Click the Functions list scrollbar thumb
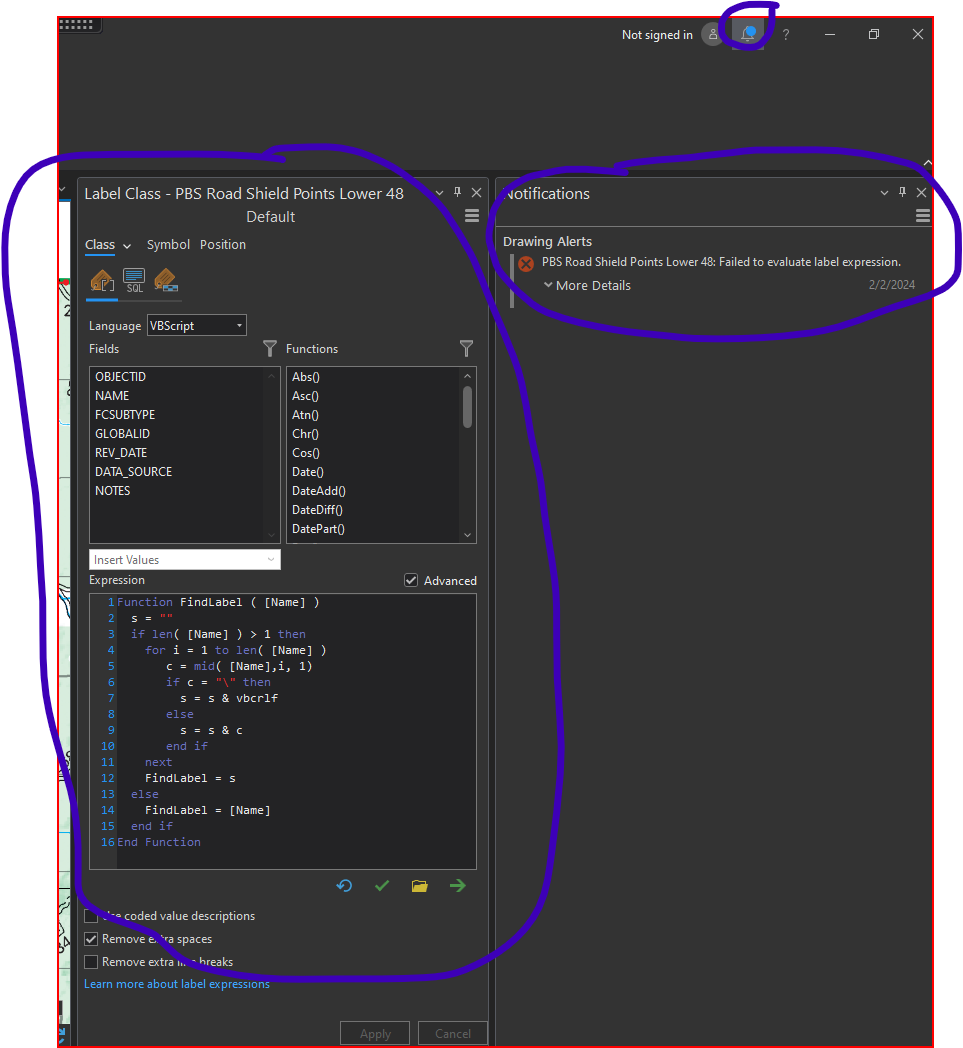 click(467, 406)
